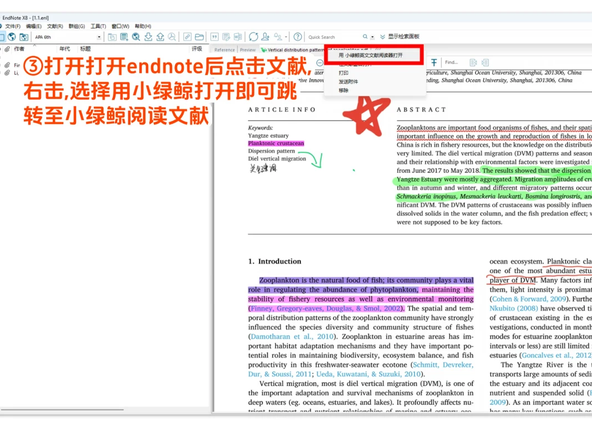Open the 窗口(W) menu
The width and height of the screenshot is (592, 430).
[120, 26]
